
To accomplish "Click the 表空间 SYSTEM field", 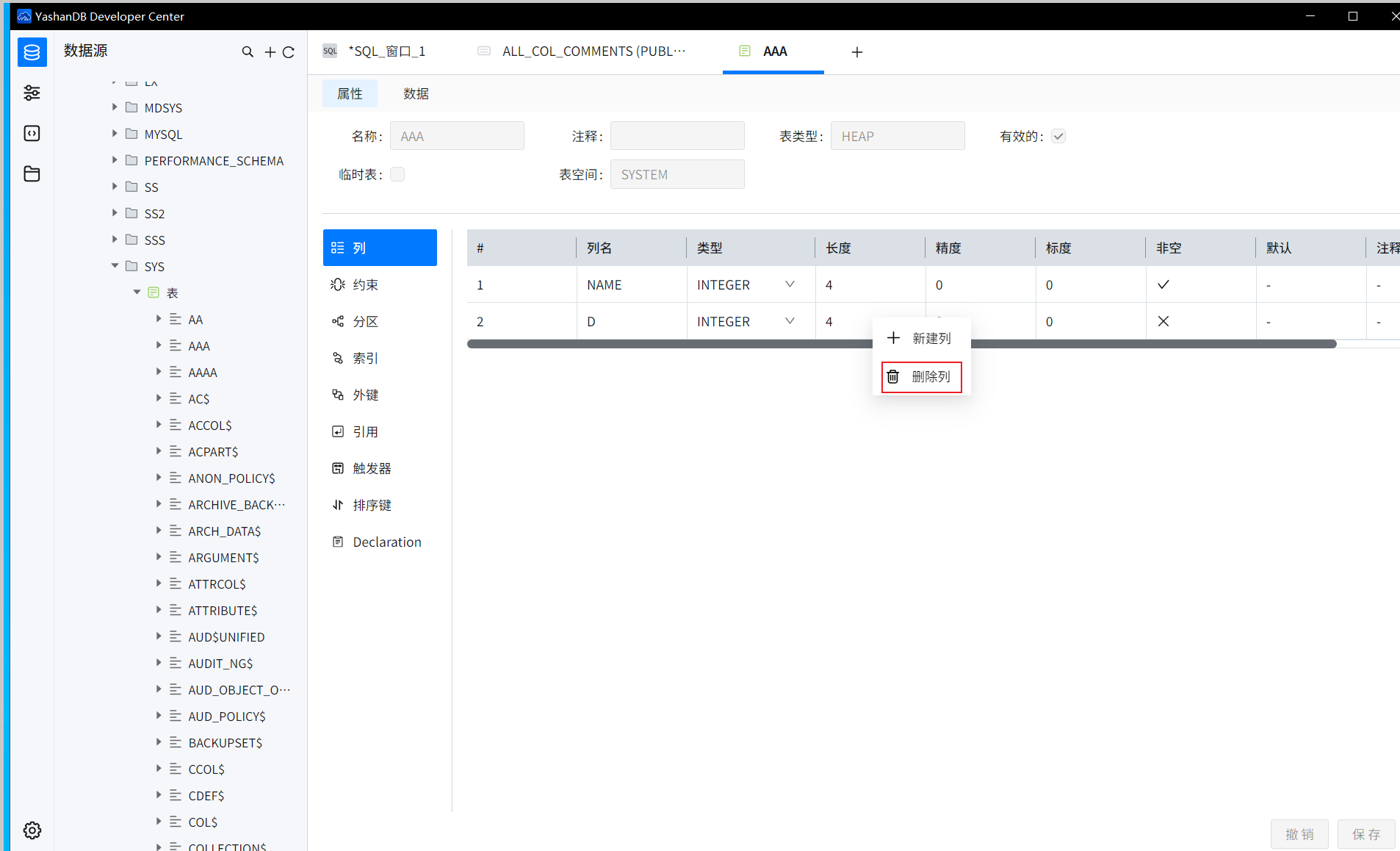I will click(x=677, y=174).
